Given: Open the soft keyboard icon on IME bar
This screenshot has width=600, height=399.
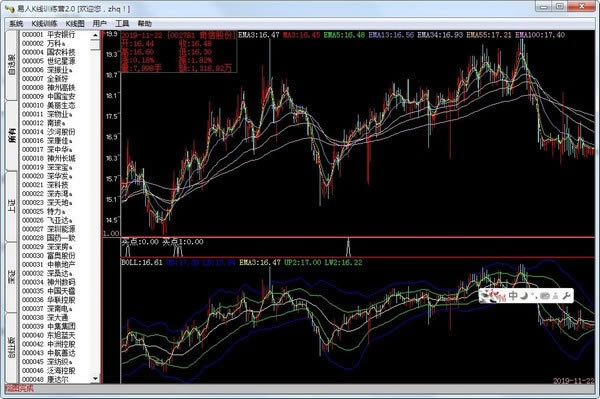Looking at the screenshot, I should 545,296.
